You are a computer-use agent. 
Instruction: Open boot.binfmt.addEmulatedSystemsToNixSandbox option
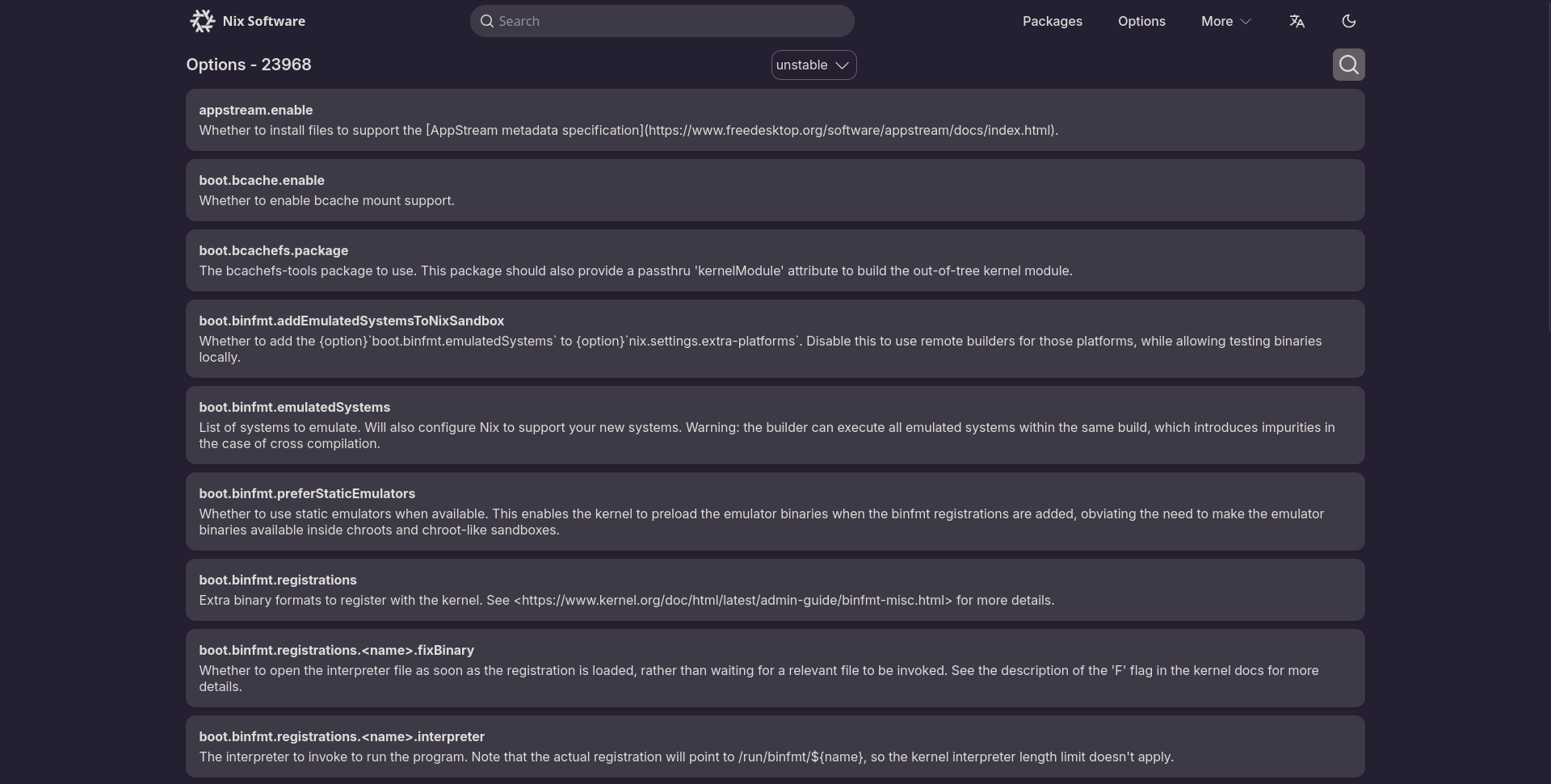pyautogui.click(x=351, y=321)
